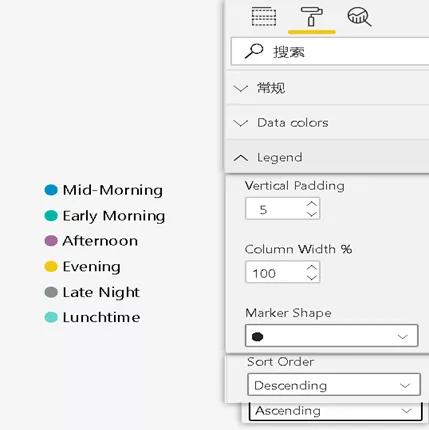
Task: Select the Late Night legend item
Action: point(92,292)
